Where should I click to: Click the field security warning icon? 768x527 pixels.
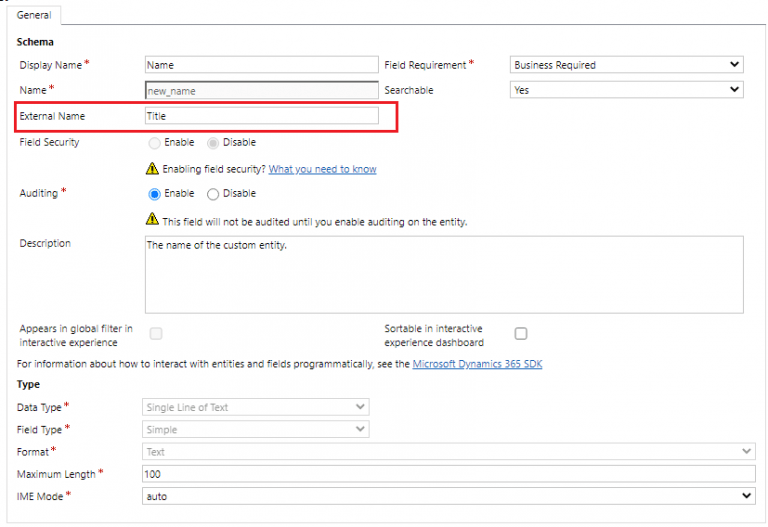coord(152,169)
